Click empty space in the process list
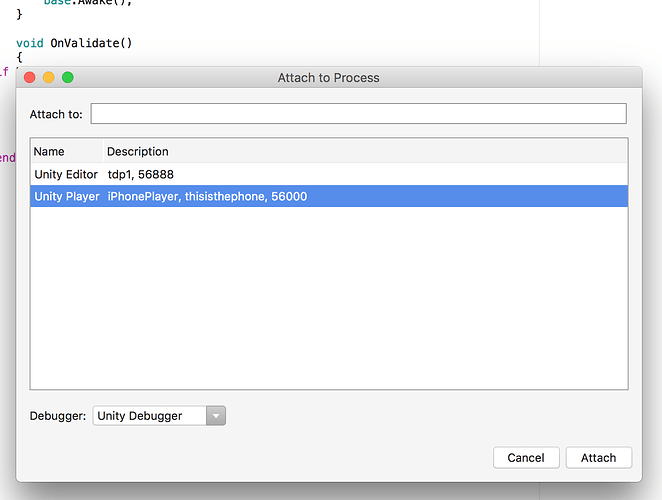The width and height of the screenshot is (662, 500). 329,298
